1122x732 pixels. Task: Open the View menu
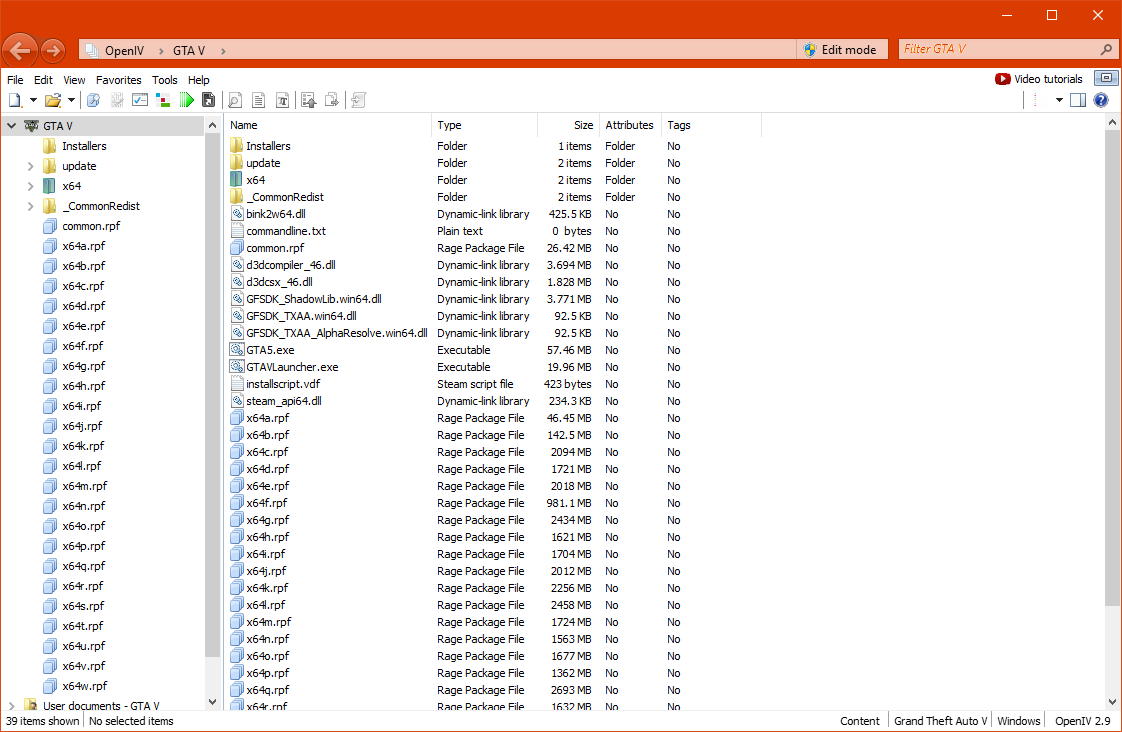[74, 80]
